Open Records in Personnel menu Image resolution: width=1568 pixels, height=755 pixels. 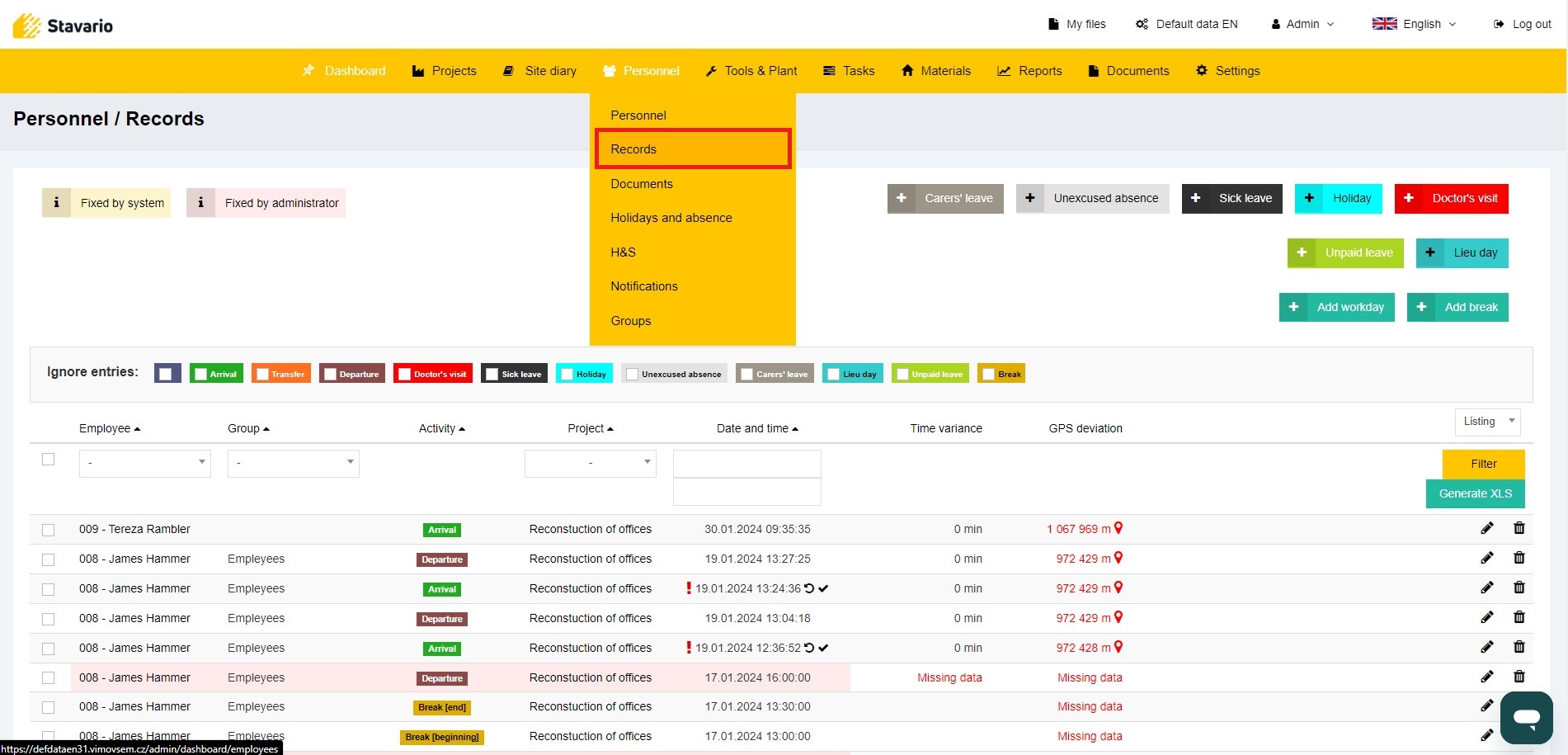click(693, 149)
